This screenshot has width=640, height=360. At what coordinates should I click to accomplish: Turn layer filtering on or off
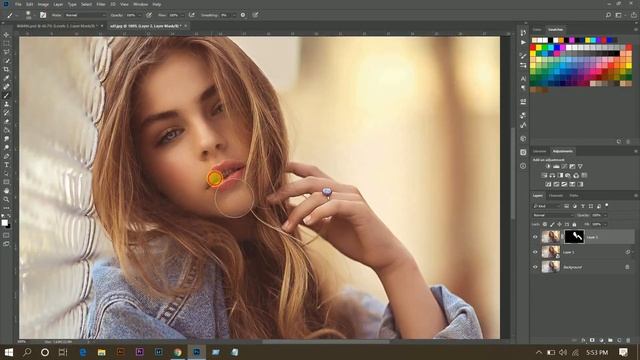[607, 205]
